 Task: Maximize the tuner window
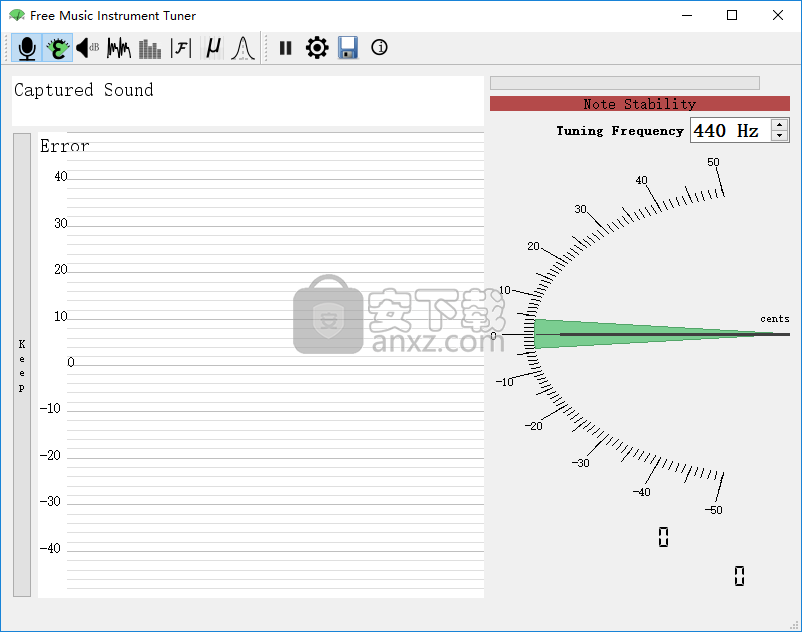[x=732, y=15]
